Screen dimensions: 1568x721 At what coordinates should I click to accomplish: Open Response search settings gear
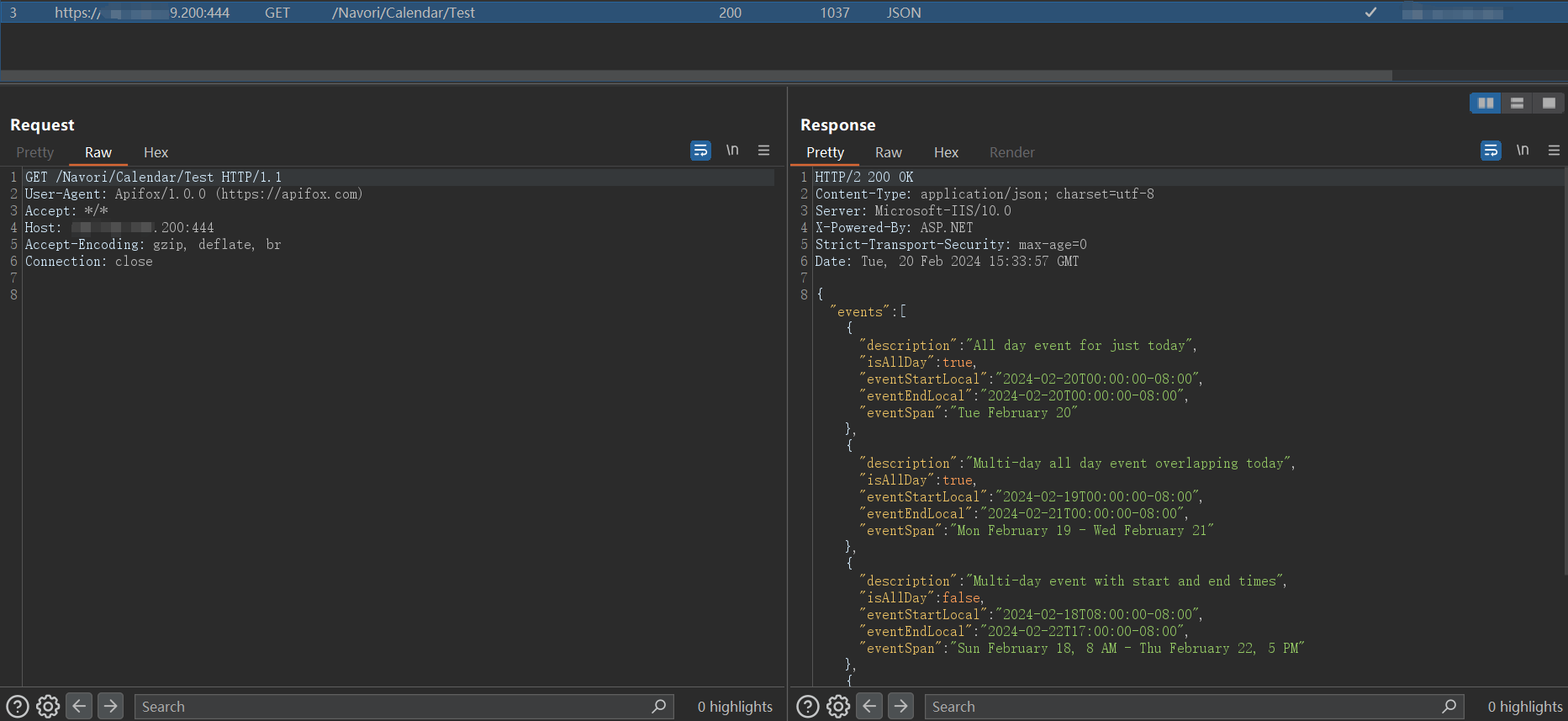[838, 707]
